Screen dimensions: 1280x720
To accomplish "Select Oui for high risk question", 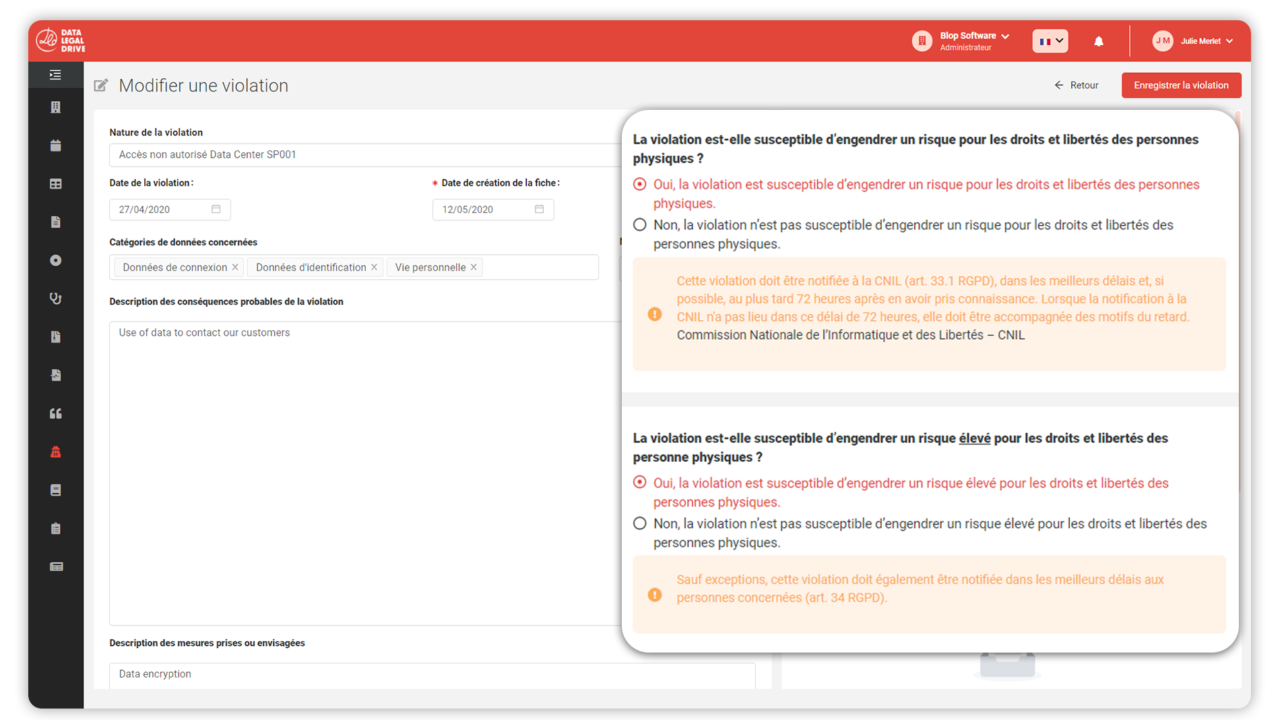I will [640, 482].
